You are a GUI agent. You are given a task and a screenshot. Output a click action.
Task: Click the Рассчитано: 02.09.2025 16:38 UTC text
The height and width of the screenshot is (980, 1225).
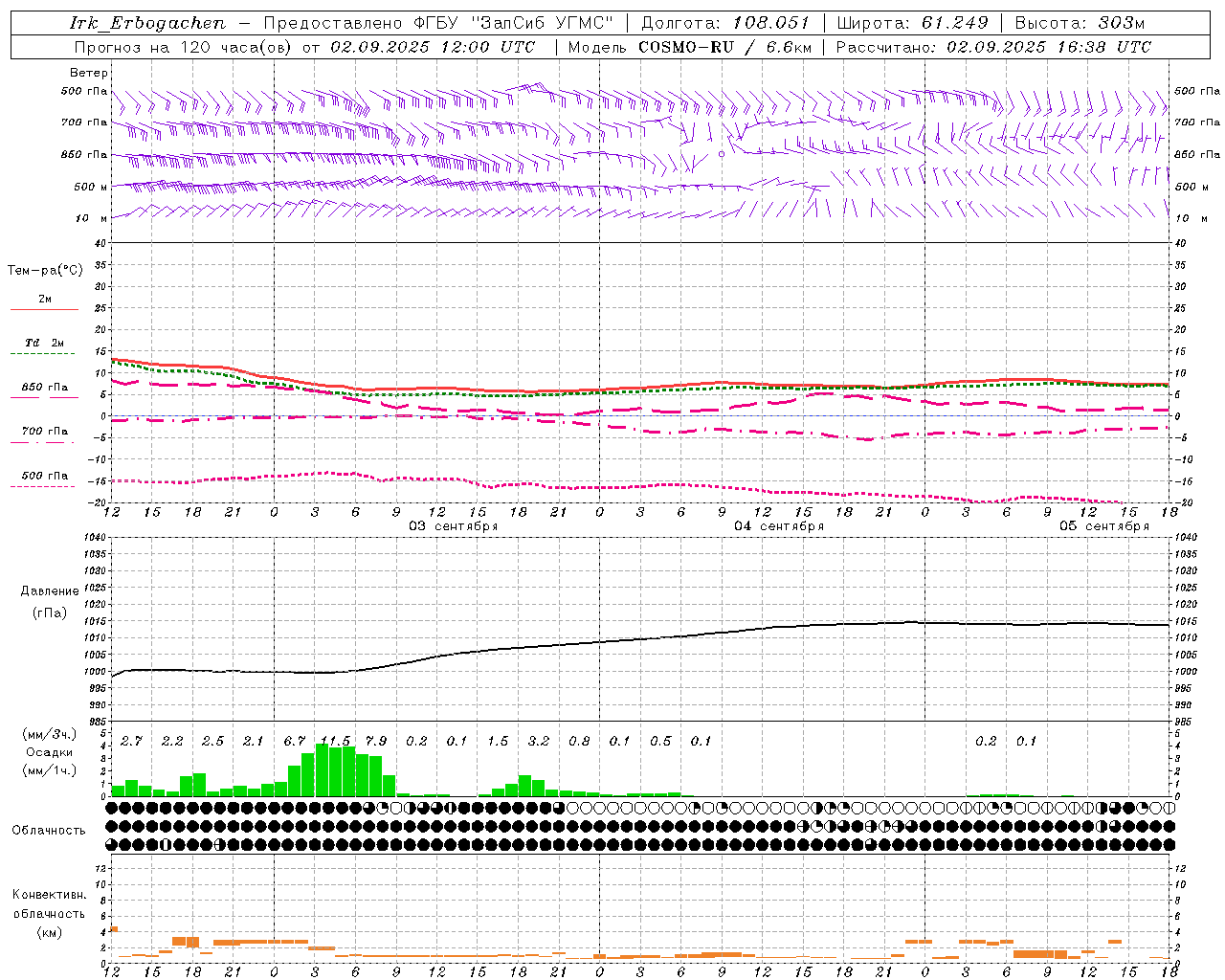993,47
